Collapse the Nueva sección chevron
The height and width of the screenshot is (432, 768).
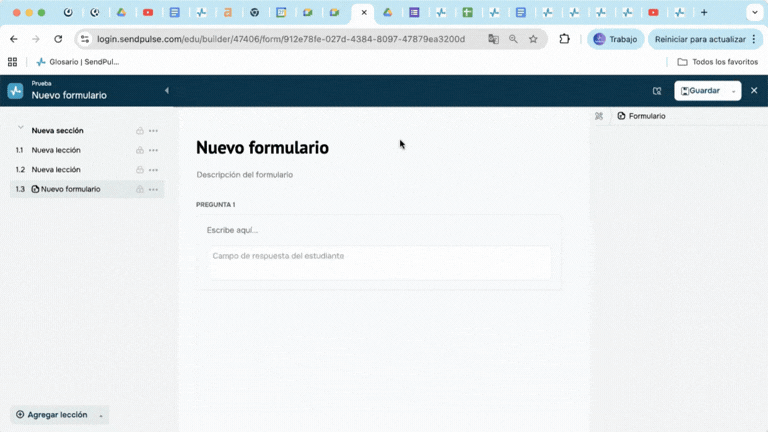[20, 128]
